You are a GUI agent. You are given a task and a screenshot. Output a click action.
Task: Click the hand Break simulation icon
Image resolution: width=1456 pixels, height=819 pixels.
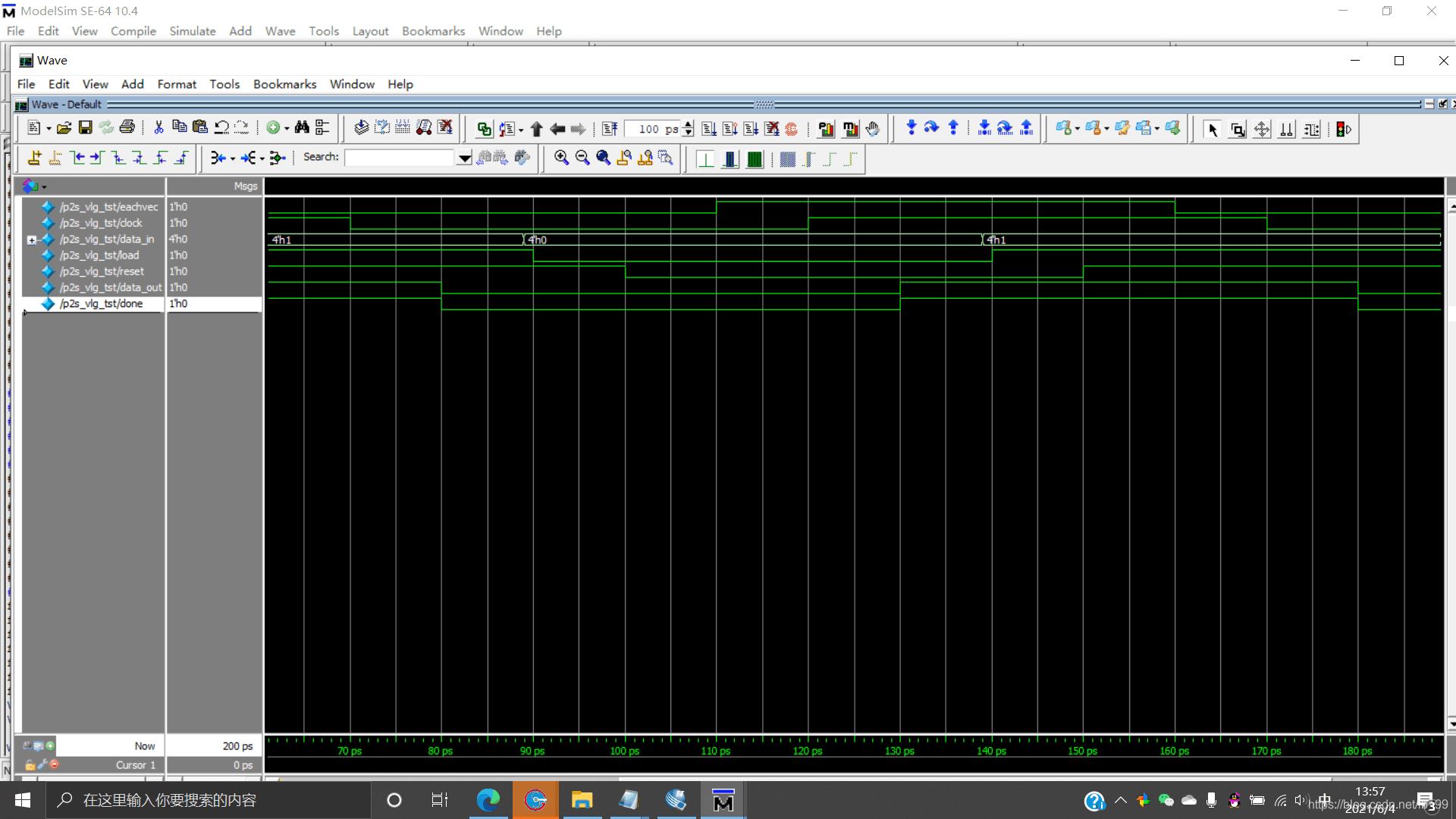pyautogui.click(x=873, y=129)
